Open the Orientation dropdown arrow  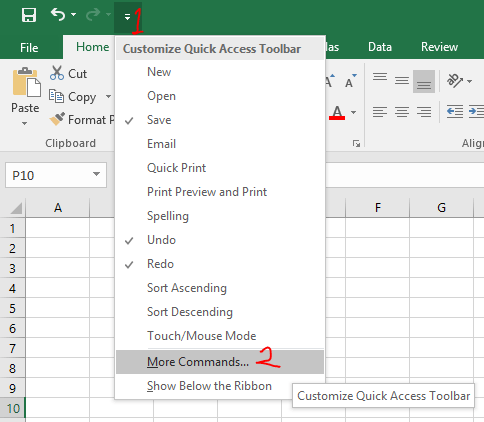pyautogui.click(x=469, y=81)
